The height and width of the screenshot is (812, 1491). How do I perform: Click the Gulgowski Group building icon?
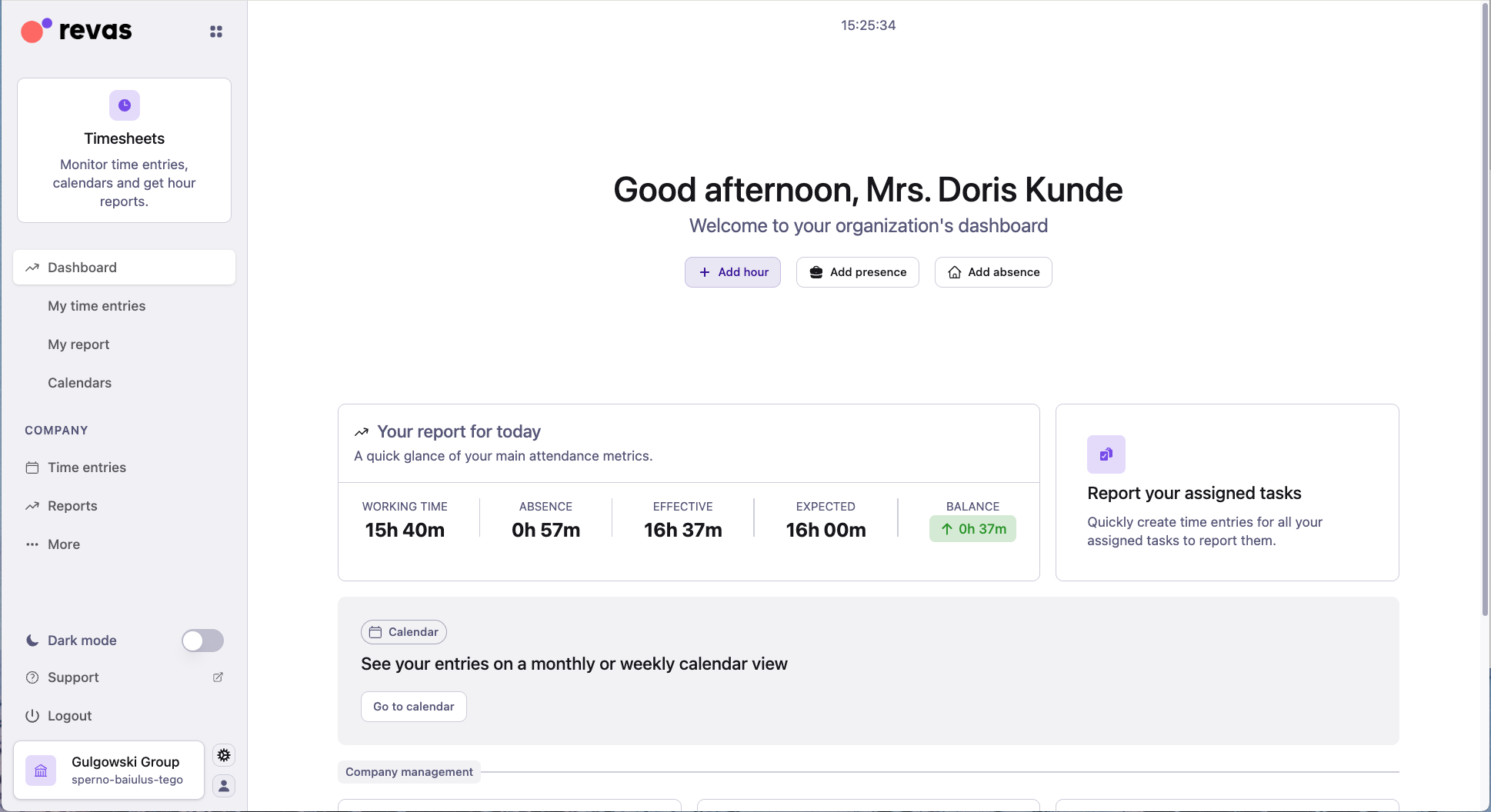41,770
